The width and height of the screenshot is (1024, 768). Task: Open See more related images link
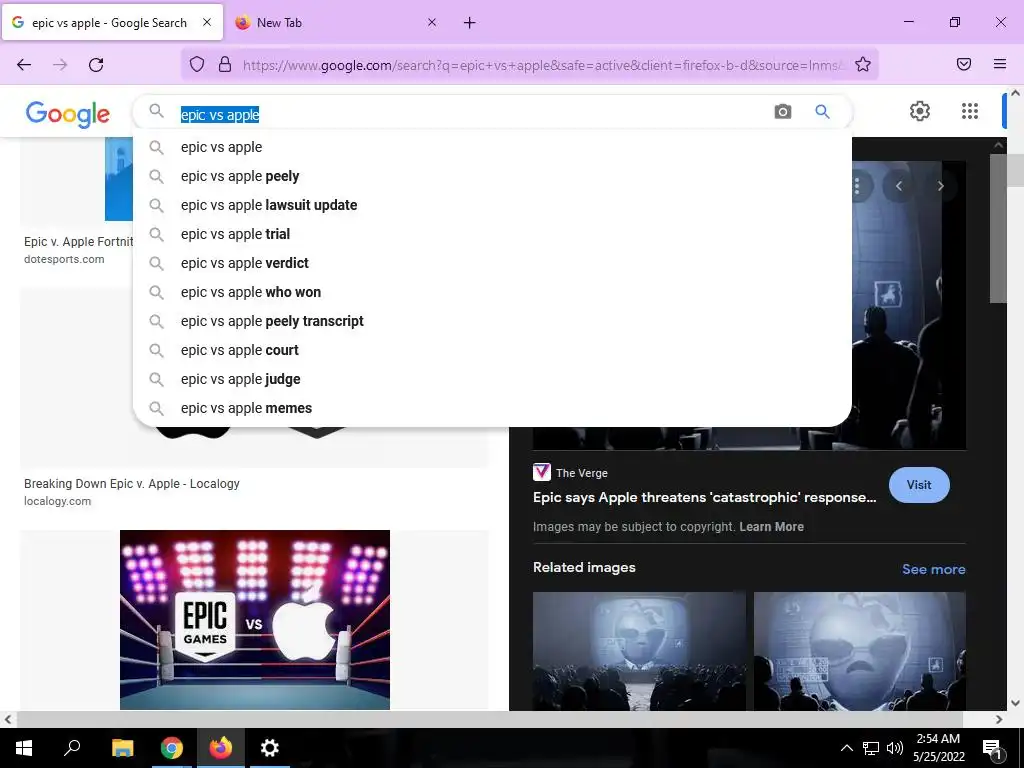(933, 569)
